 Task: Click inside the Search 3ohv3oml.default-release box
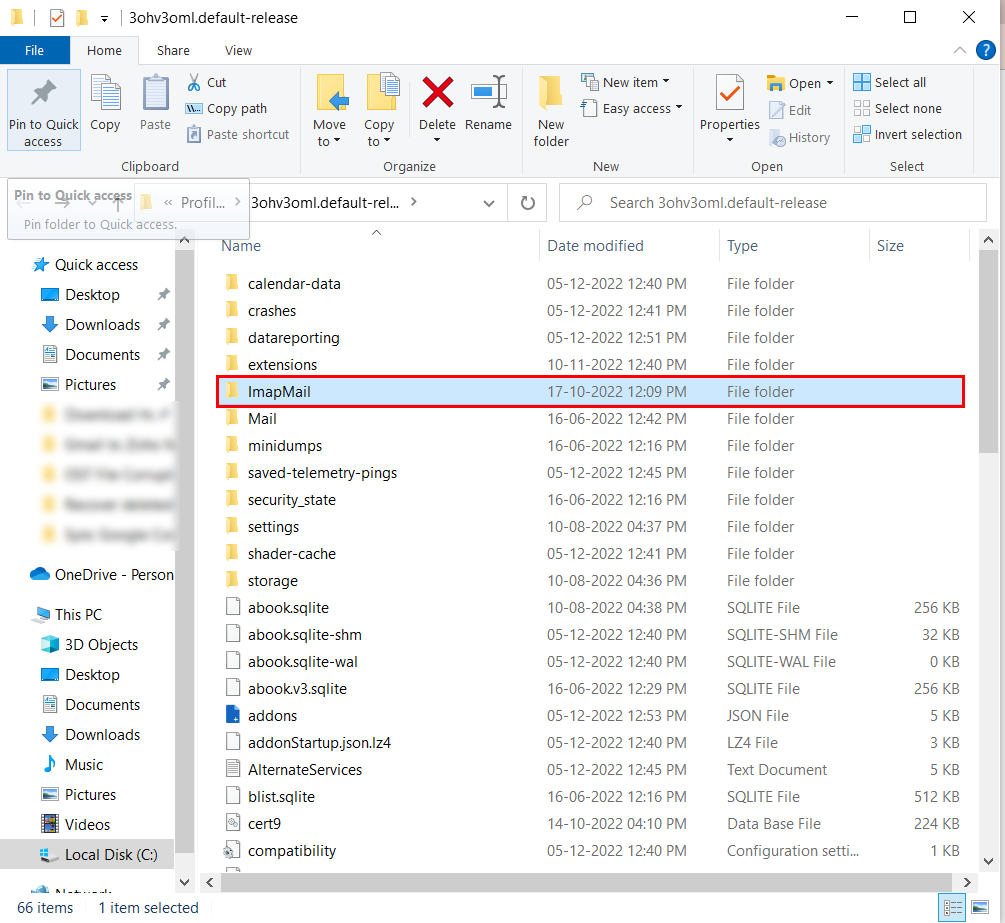point(770,202)
